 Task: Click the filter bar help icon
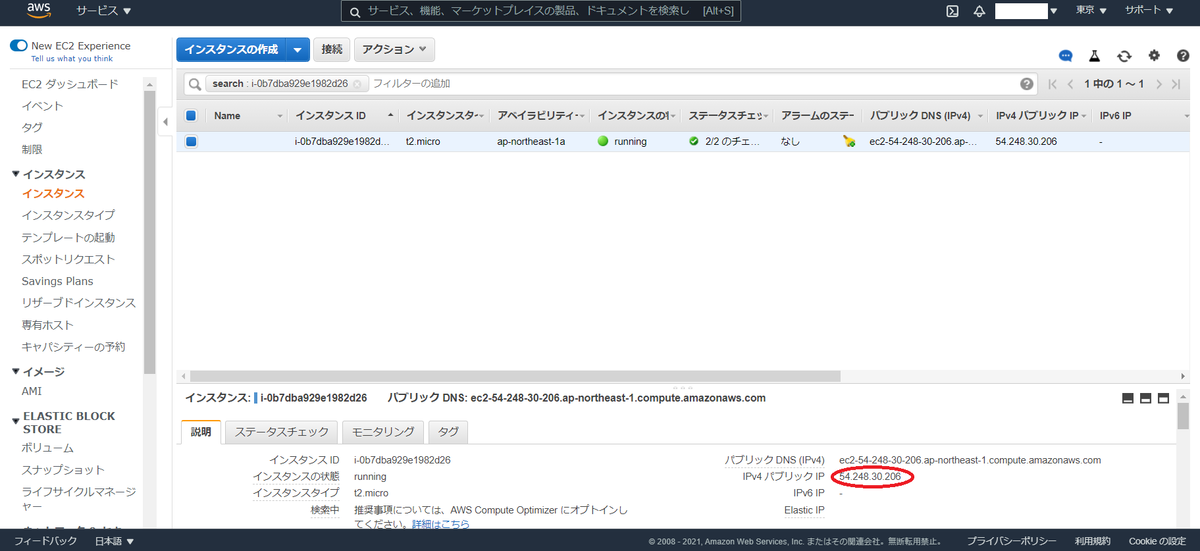[1027, 84]
